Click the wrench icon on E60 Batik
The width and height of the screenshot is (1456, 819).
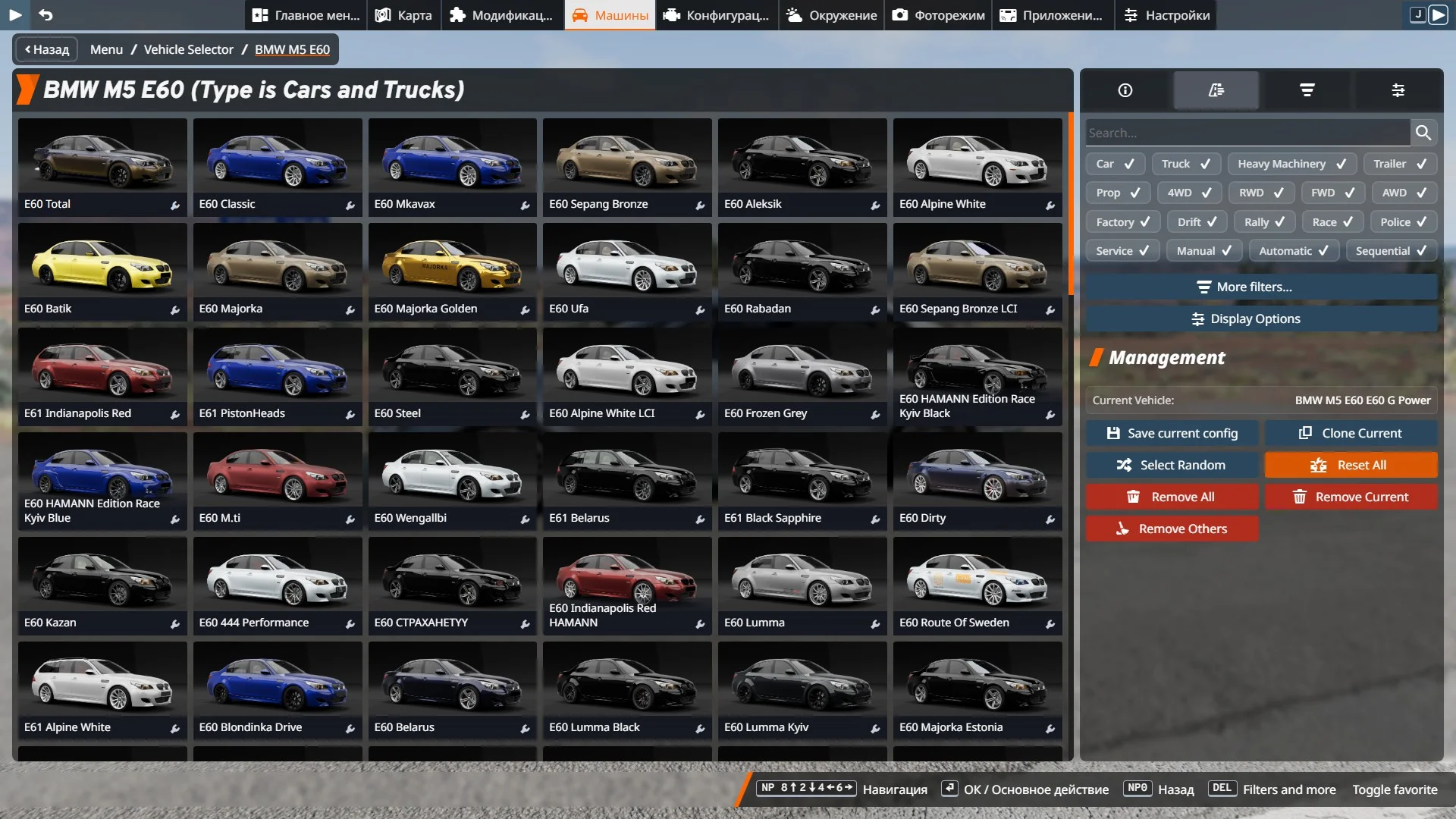click(x=175, y=309)
